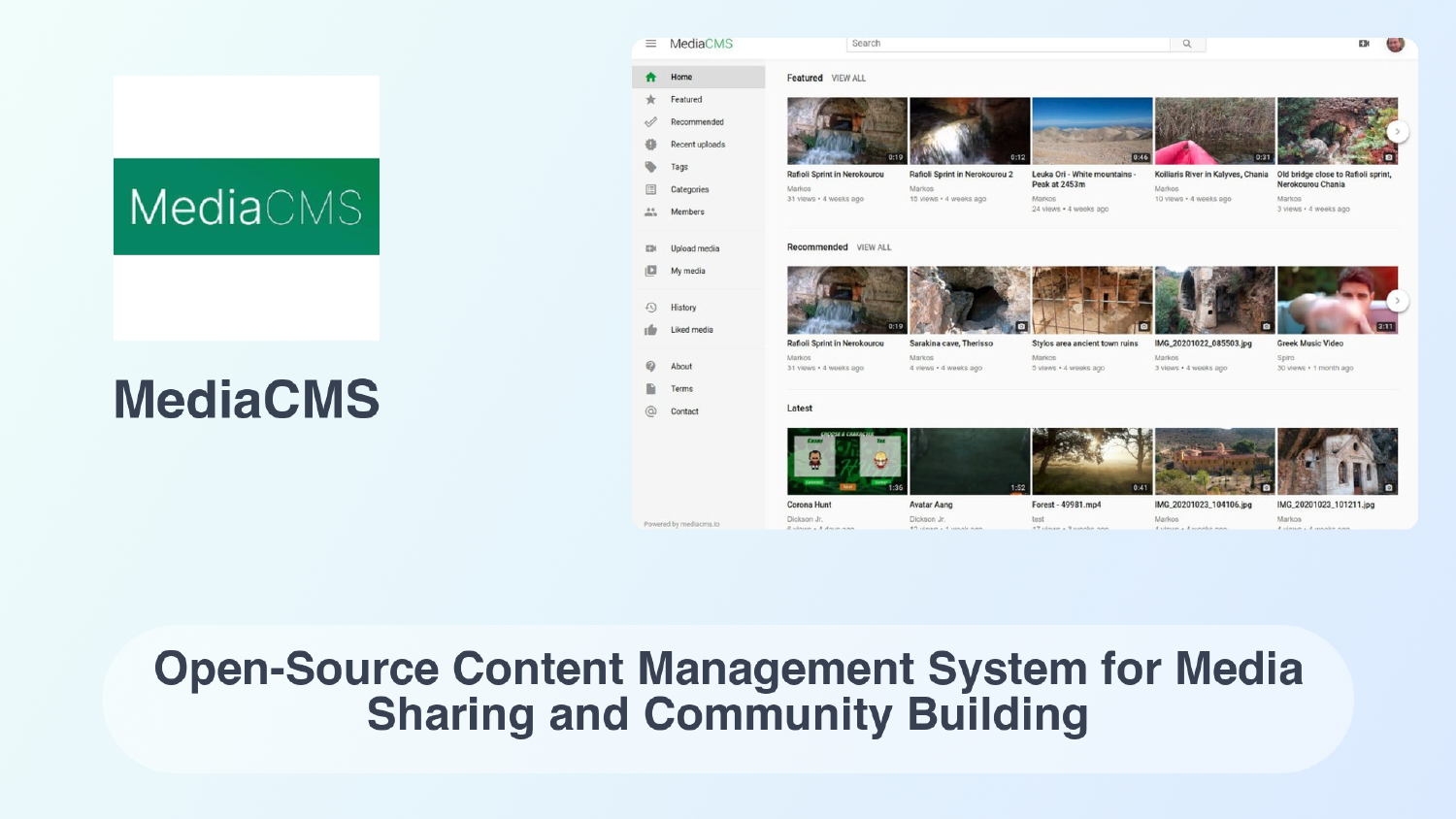Image resolution: width=1456 pixels, height=819 pixels.
Task: Click the History clock icon
Action: 651,307
